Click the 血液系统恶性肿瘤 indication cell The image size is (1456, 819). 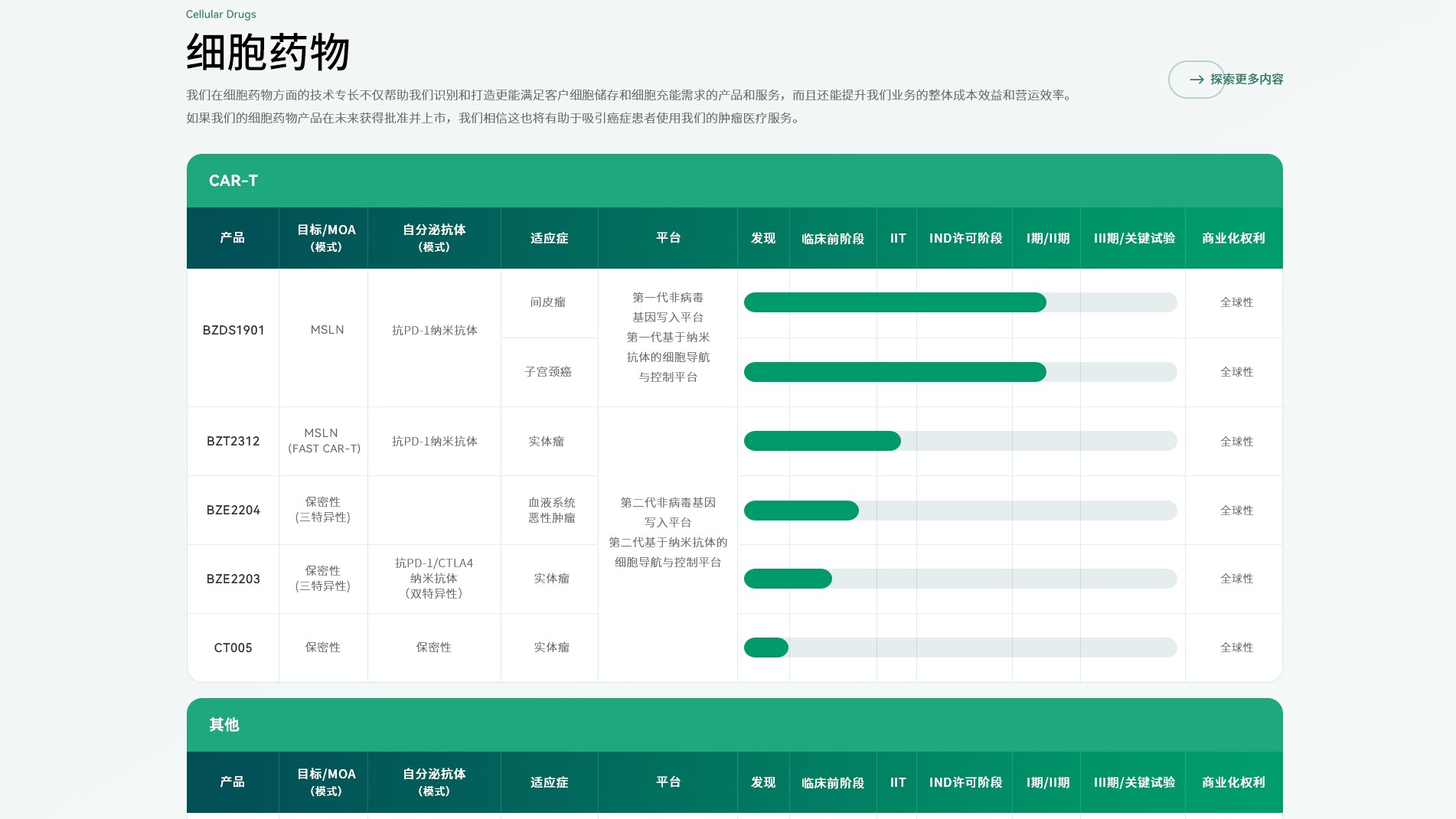pos(551,511)
